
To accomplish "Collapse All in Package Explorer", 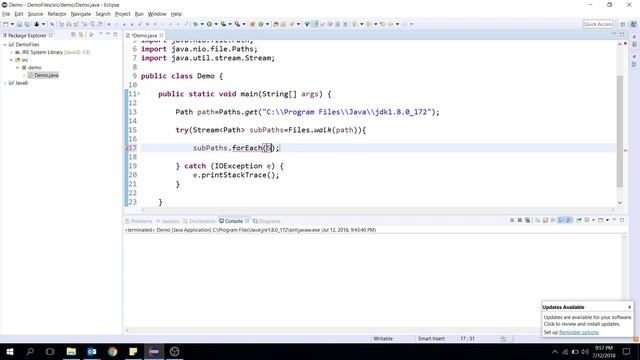I will 73,35.
